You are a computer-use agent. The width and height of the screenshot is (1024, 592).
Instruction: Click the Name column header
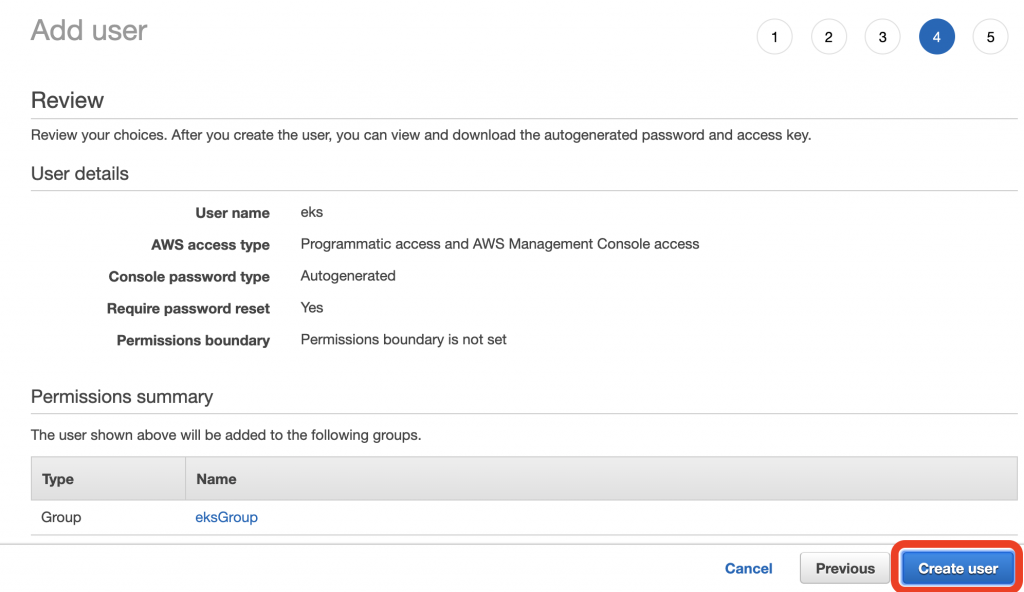click(x=216, y=479)
